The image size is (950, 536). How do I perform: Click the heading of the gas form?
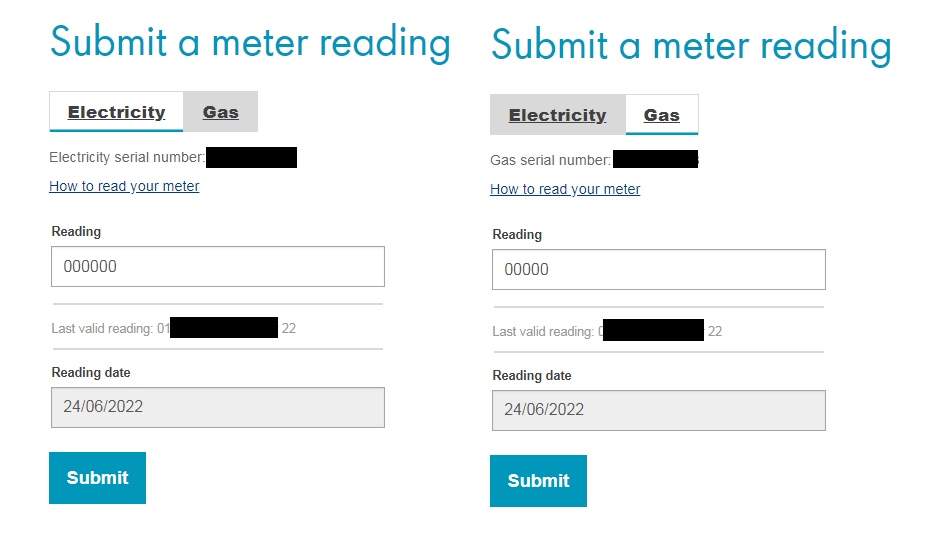pos(691,45)
